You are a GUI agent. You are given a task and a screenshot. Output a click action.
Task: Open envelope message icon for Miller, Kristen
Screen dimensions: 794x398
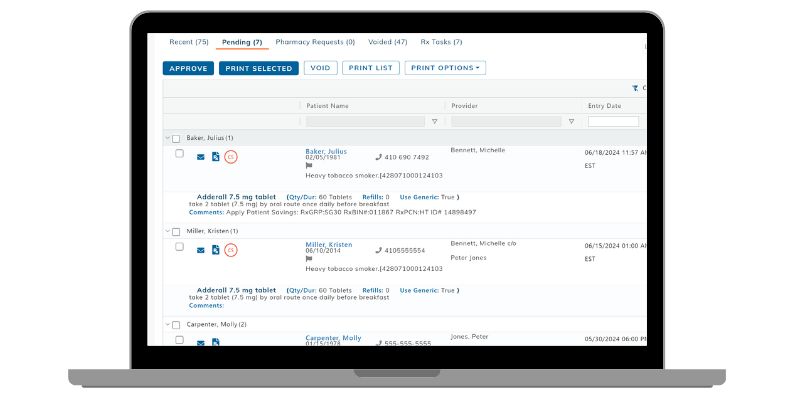tap(201, 250)
